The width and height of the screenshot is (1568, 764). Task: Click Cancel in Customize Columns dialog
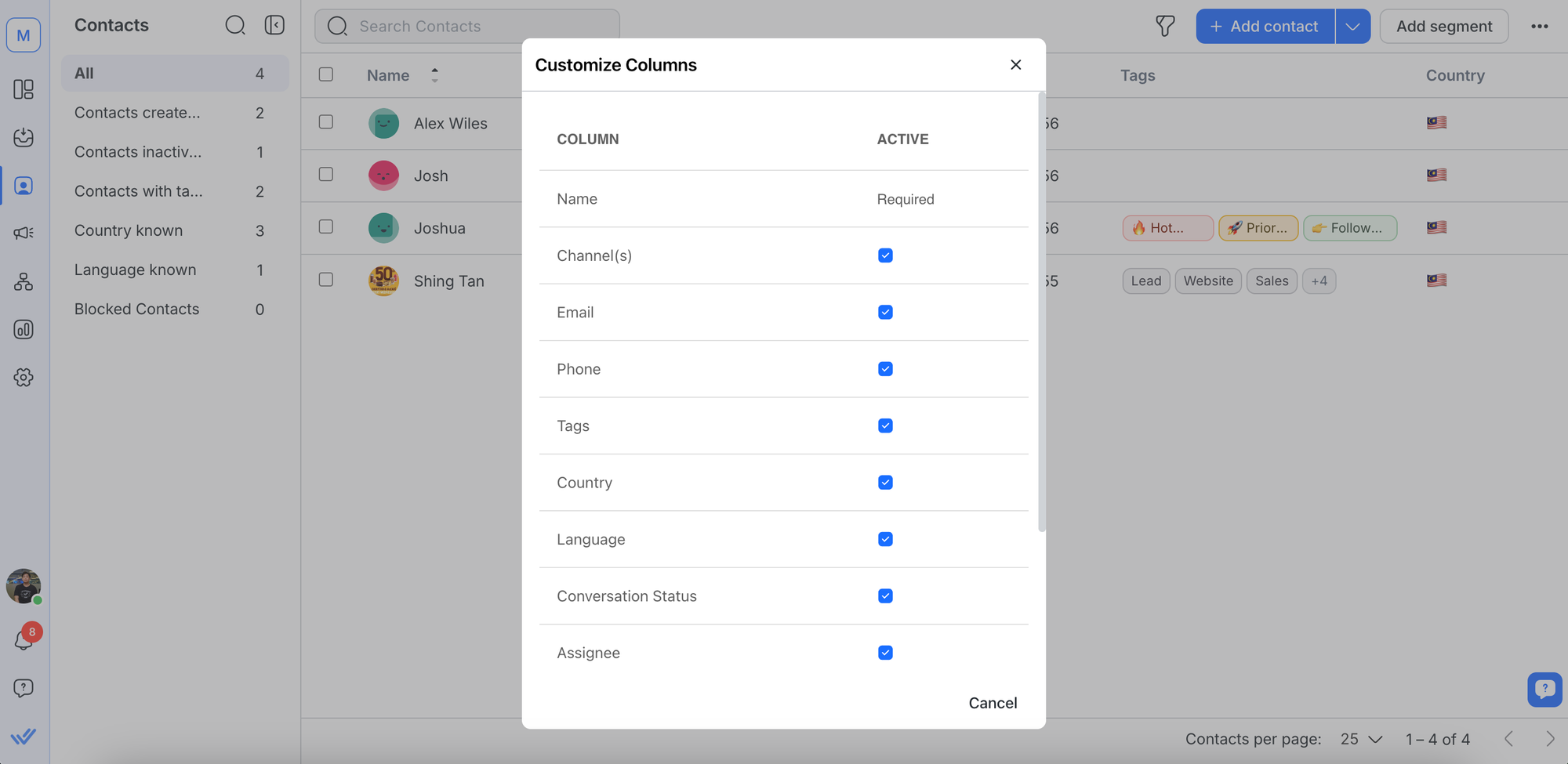[x=993, y=703]
